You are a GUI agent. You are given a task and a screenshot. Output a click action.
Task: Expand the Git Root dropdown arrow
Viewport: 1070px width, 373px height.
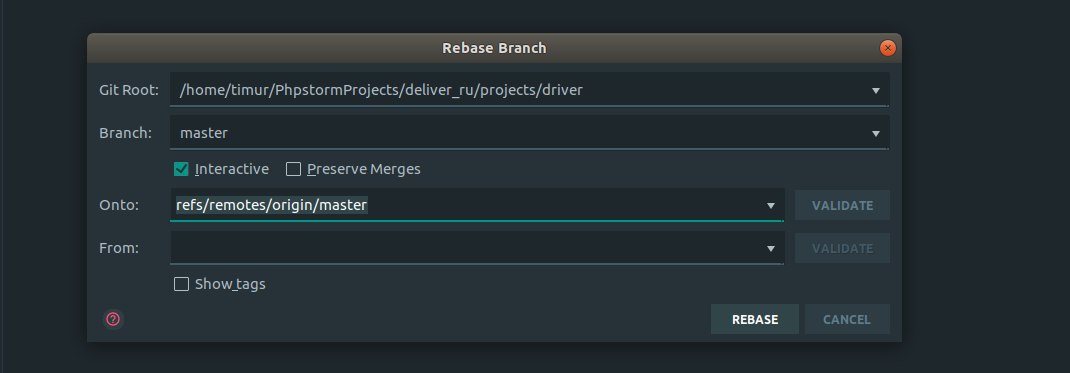876,90
